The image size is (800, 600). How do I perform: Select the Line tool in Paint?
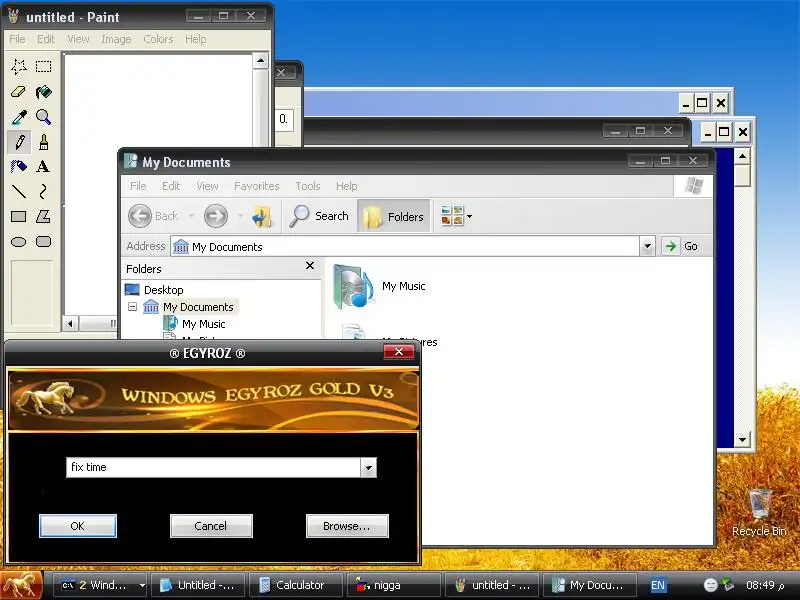tap(19, 191)
